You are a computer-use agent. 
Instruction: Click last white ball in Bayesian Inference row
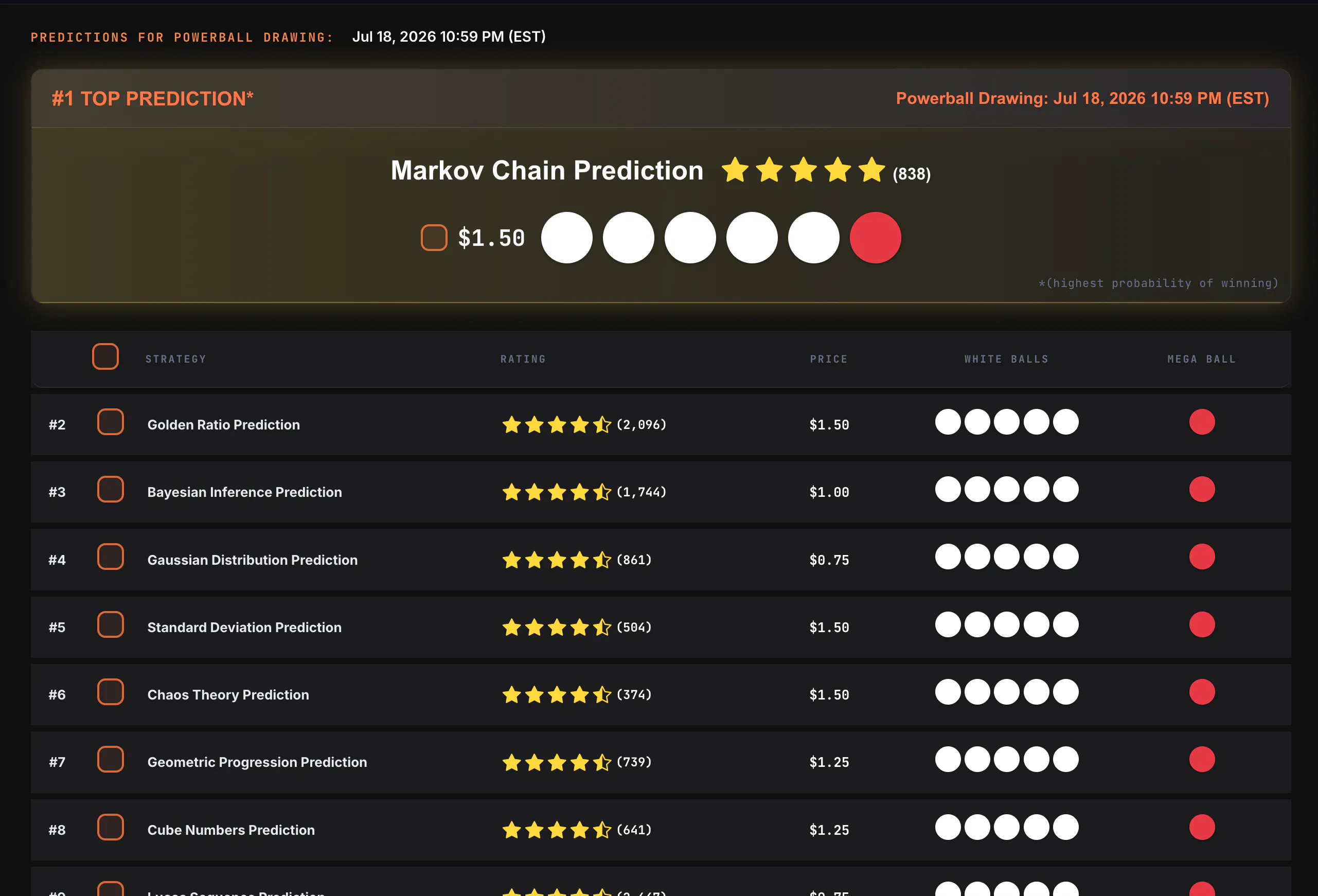point(1065,489)
